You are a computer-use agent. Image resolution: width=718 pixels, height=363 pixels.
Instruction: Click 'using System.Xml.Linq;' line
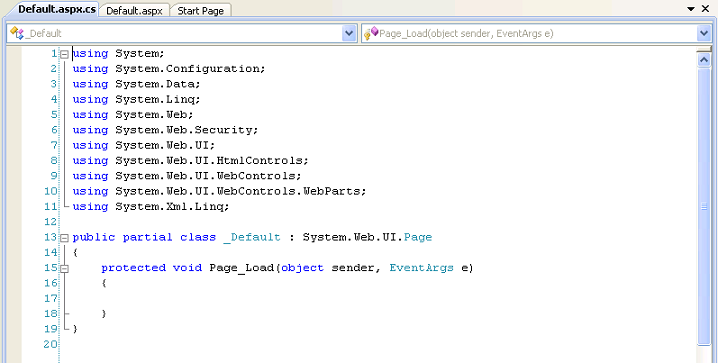pos(151,206)
